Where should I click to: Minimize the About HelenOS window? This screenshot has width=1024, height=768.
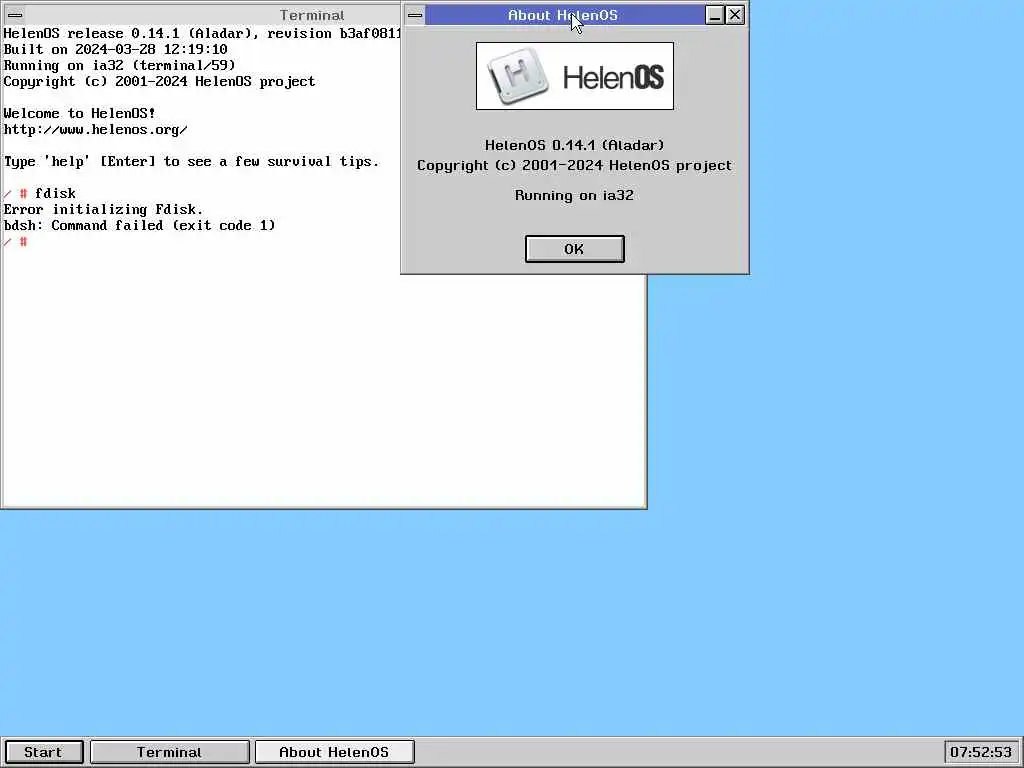tap(715, 15)
